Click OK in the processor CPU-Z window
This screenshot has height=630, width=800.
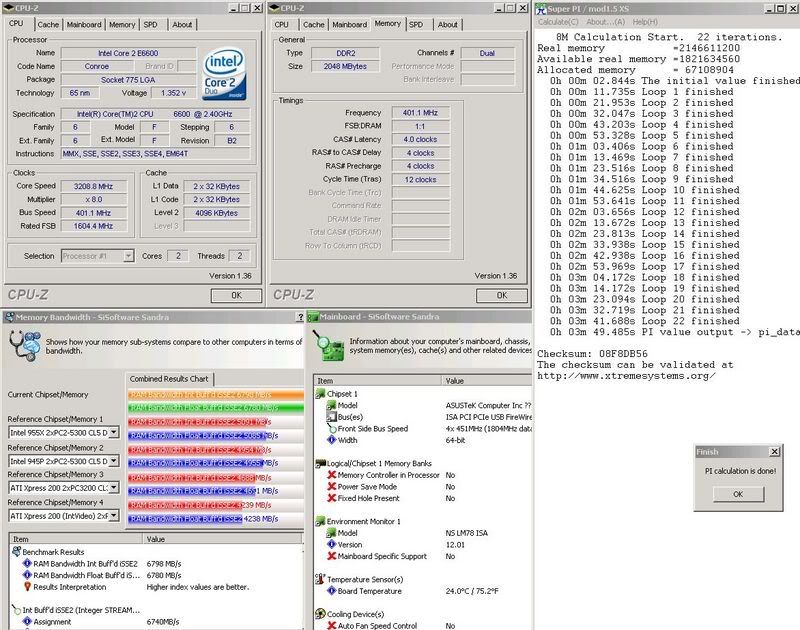236,295
